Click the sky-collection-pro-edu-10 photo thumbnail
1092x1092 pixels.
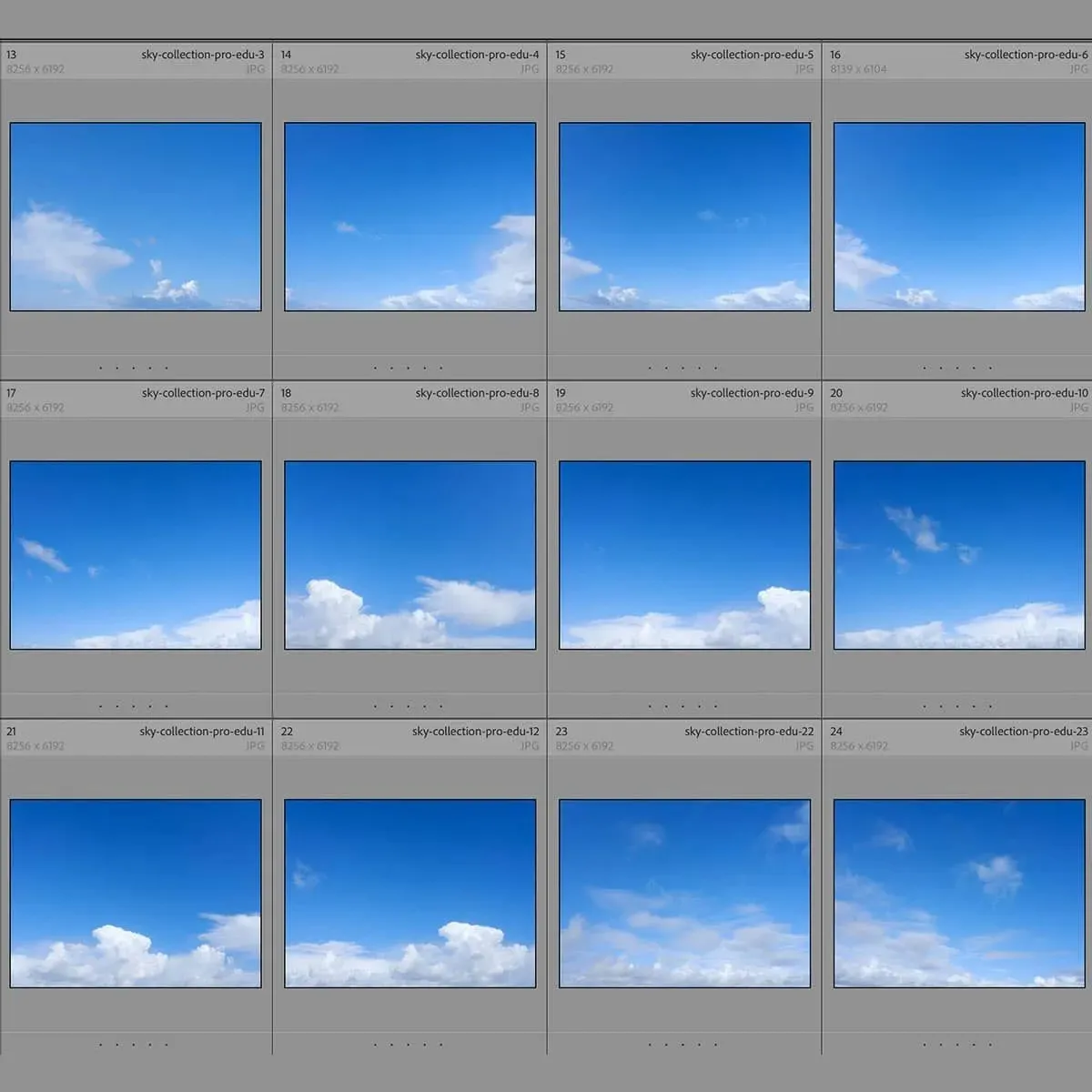pos(959,555)
